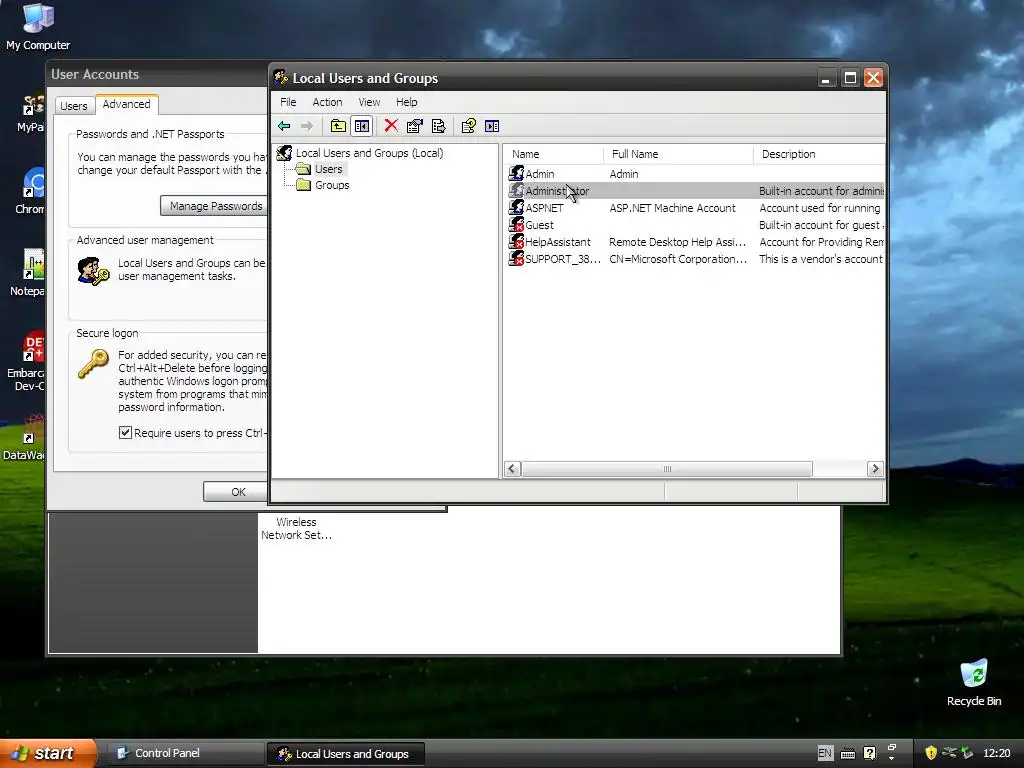Screen dimensions: 1024x768
Task: Select the Advanced tab in User Accounts
Action: [x=127, y=104]
